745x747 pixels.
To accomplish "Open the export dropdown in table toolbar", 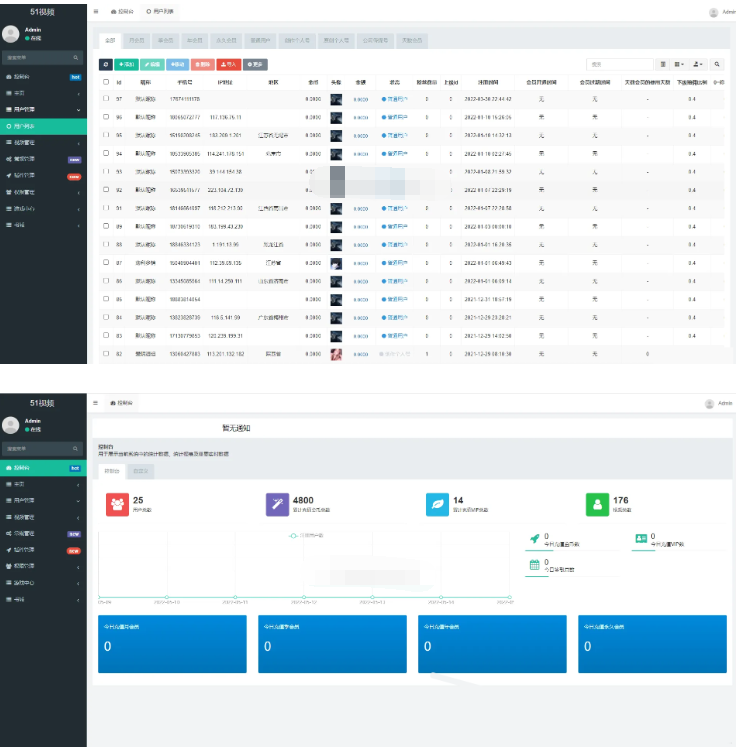I will tap(698, 64).
